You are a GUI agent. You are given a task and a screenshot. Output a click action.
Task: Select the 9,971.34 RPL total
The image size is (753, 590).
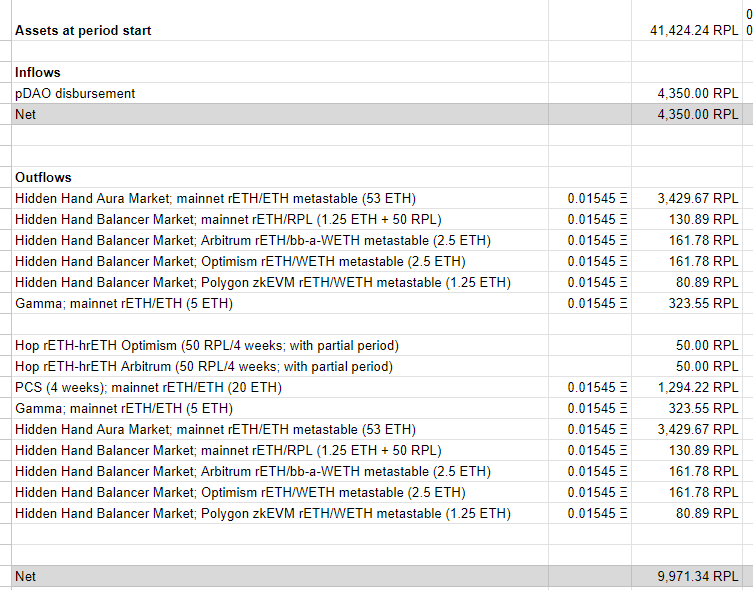tap(698, 576)
